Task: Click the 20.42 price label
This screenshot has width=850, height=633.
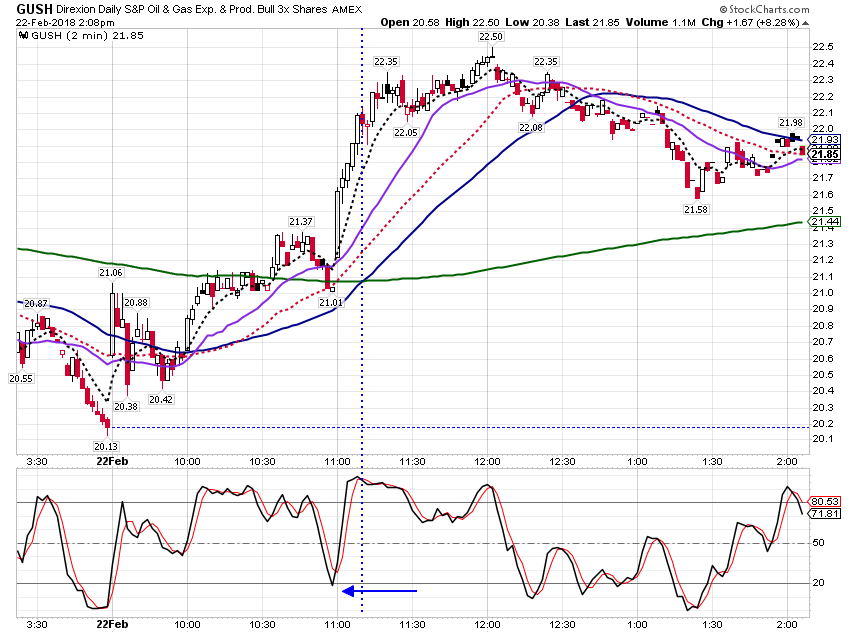Action: [x=161, y=399]
